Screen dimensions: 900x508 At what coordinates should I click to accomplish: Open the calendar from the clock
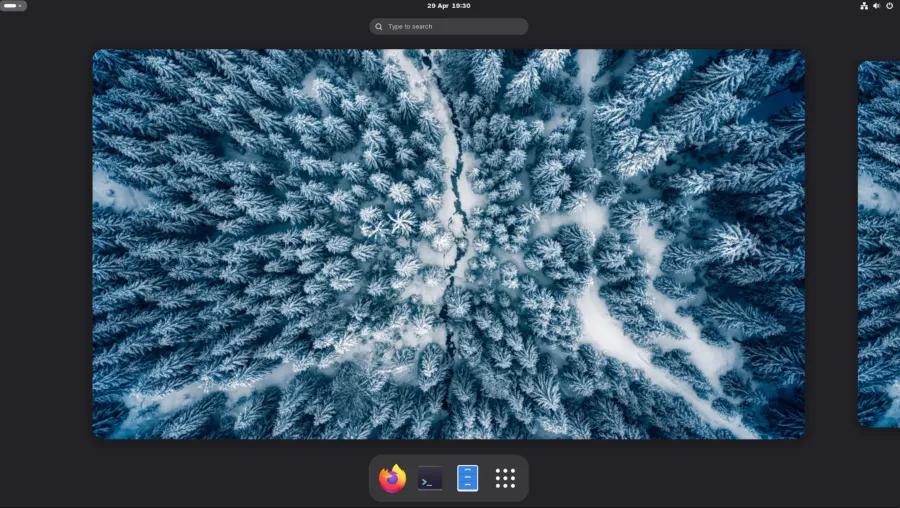(449, 6)
